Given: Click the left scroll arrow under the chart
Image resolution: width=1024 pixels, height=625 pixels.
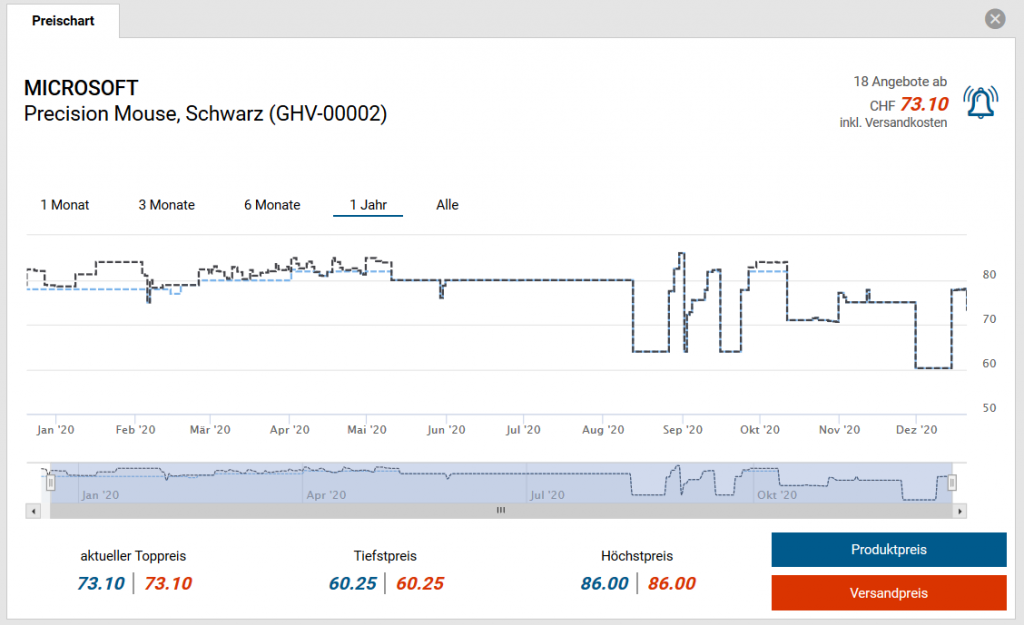Looking at the screenshot, I should pyautogui.click(x=33, y=511).
